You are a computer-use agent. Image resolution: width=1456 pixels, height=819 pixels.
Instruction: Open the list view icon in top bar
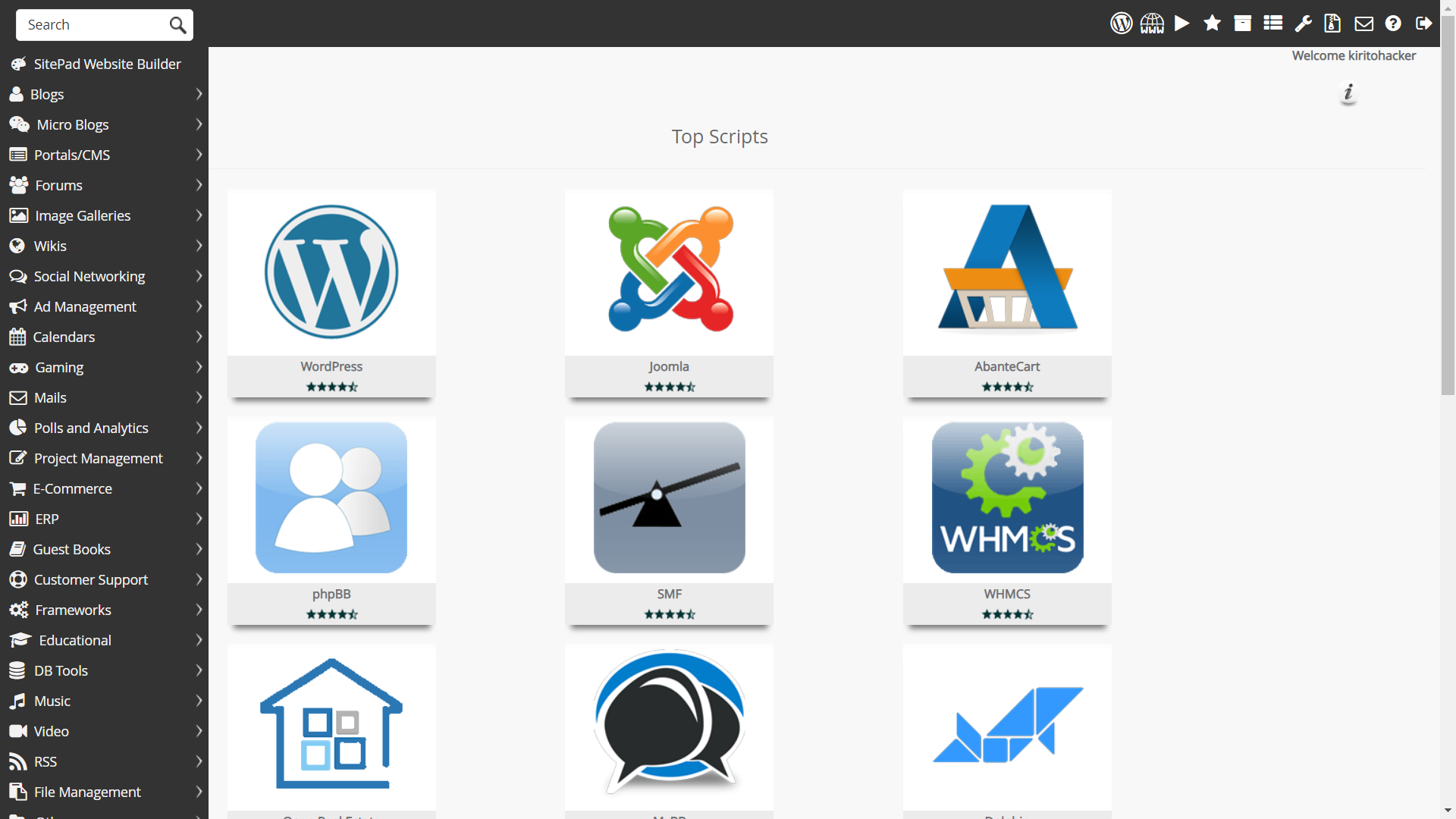tap(1273, 24)
